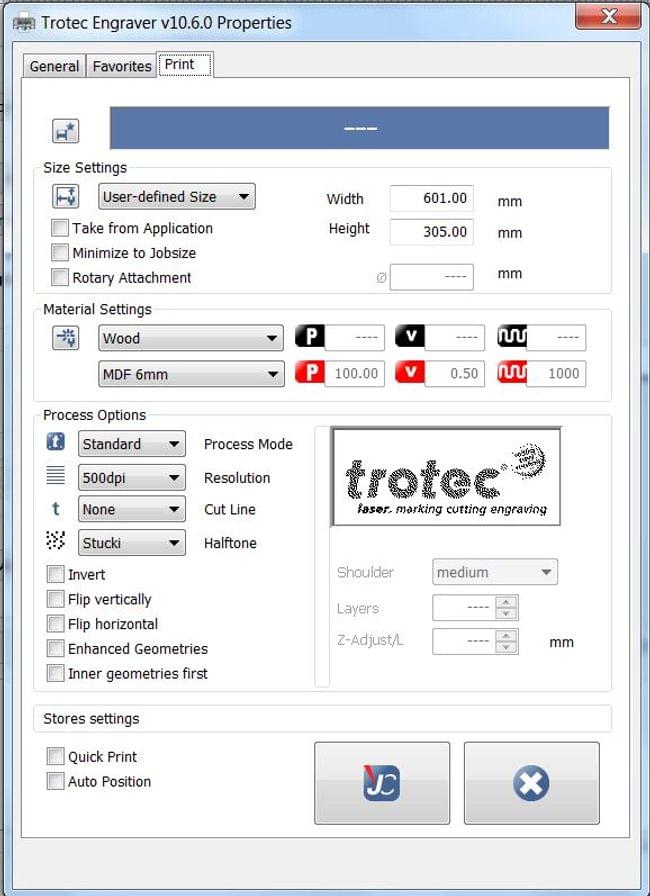
Task: Click the trotec logo preview image
Action: coord(446,477)
